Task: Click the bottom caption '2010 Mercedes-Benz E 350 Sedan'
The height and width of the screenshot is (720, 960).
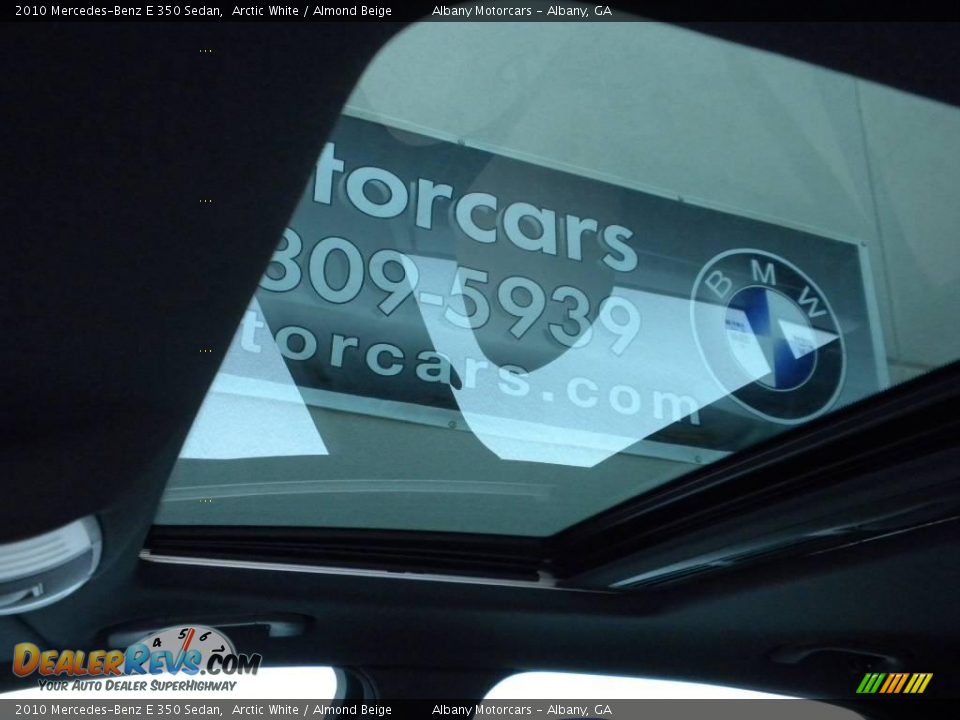Action: pos(118,710)
